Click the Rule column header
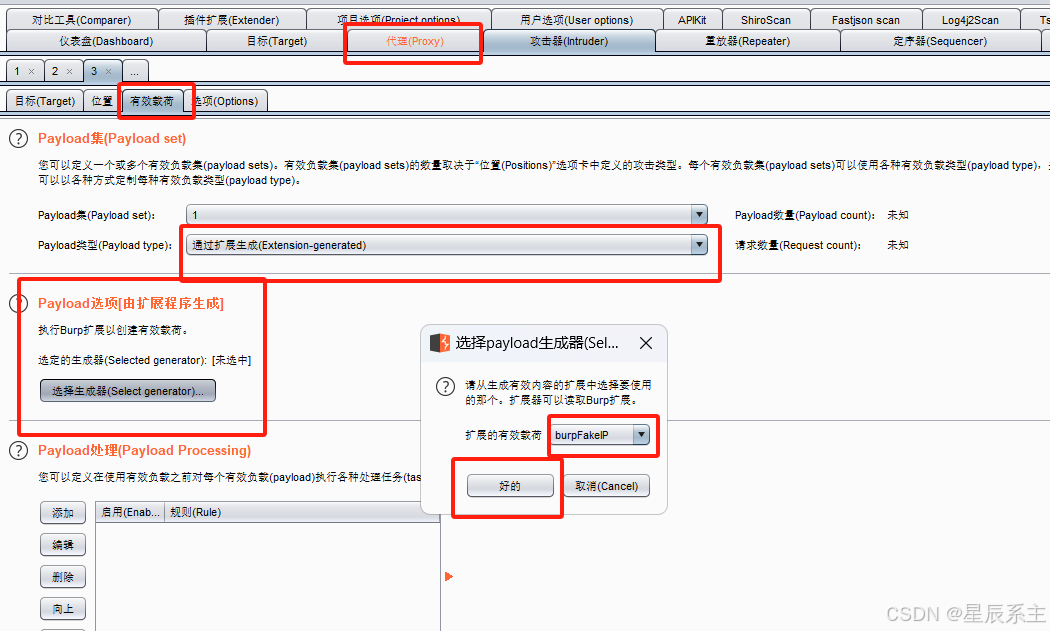Viewport: 1050px width, 631px height. point(301,512)
